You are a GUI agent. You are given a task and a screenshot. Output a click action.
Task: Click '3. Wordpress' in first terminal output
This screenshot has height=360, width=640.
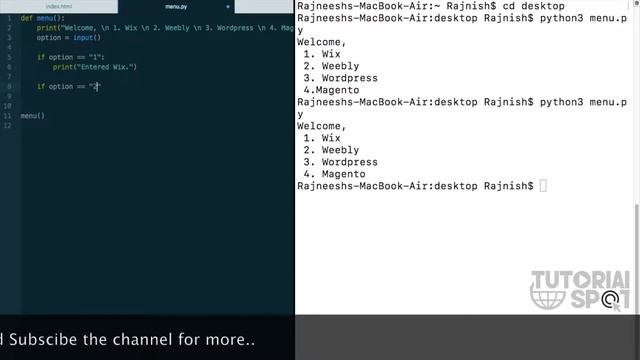[340, 78]
